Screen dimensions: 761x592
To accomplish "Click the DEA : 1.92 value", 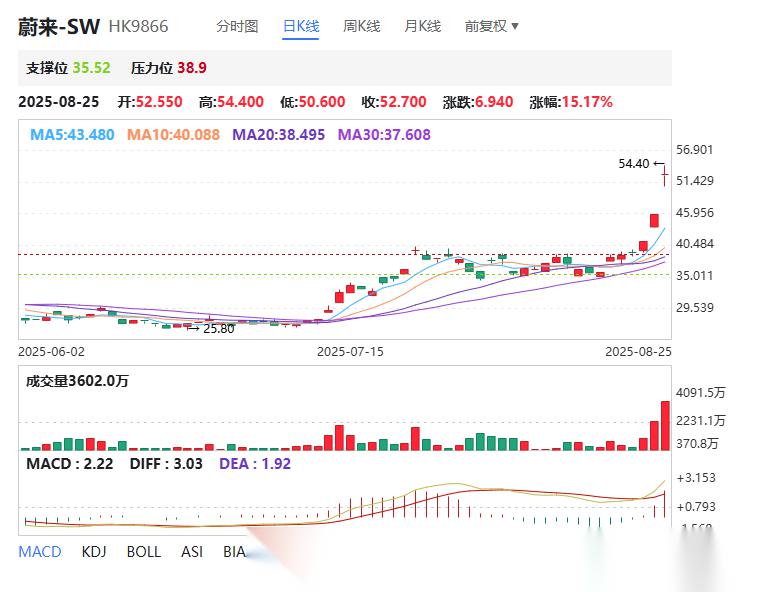I will click(x=255, y=464).
